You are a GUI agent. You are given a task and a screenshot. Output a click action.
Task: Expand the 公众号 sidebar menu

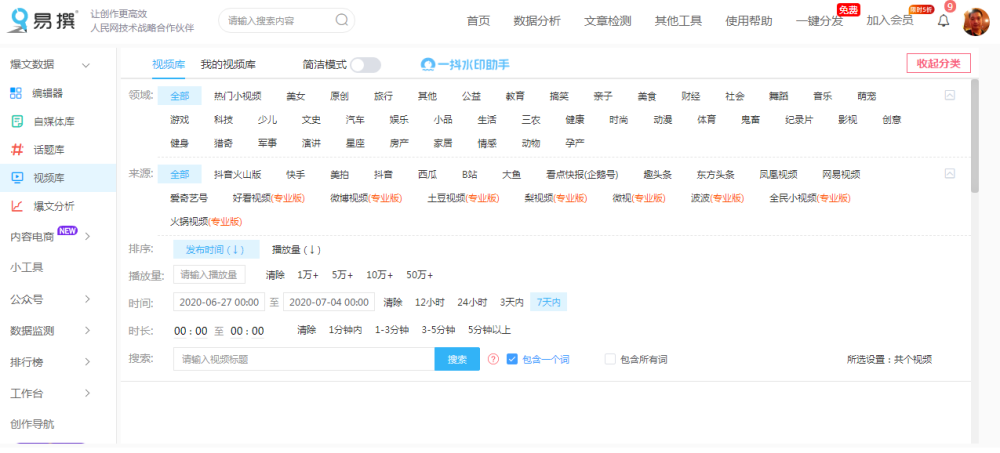point(87,299)
